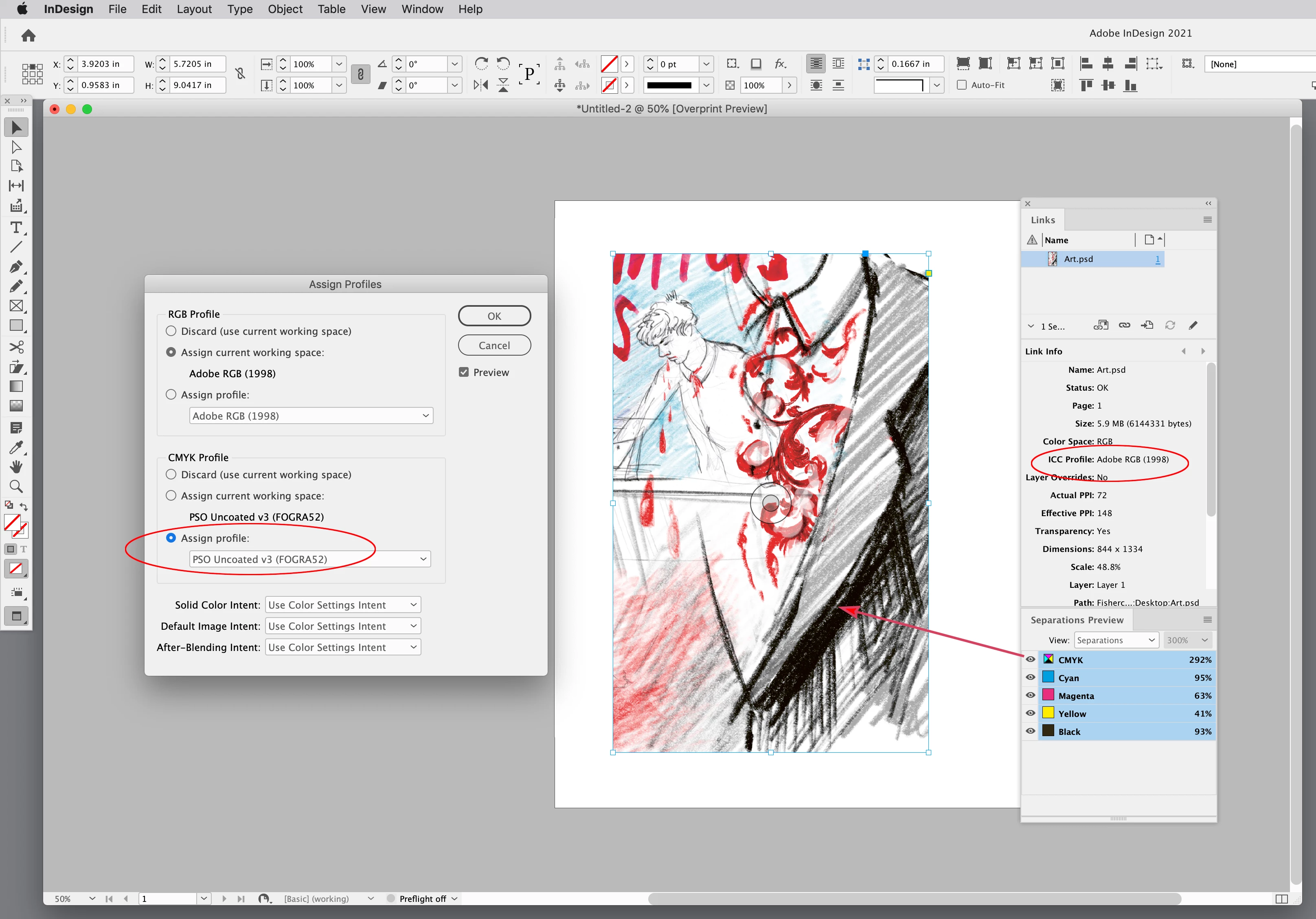Click OK in Assign Profiles
1316x919 pixels.
(494, 316)
